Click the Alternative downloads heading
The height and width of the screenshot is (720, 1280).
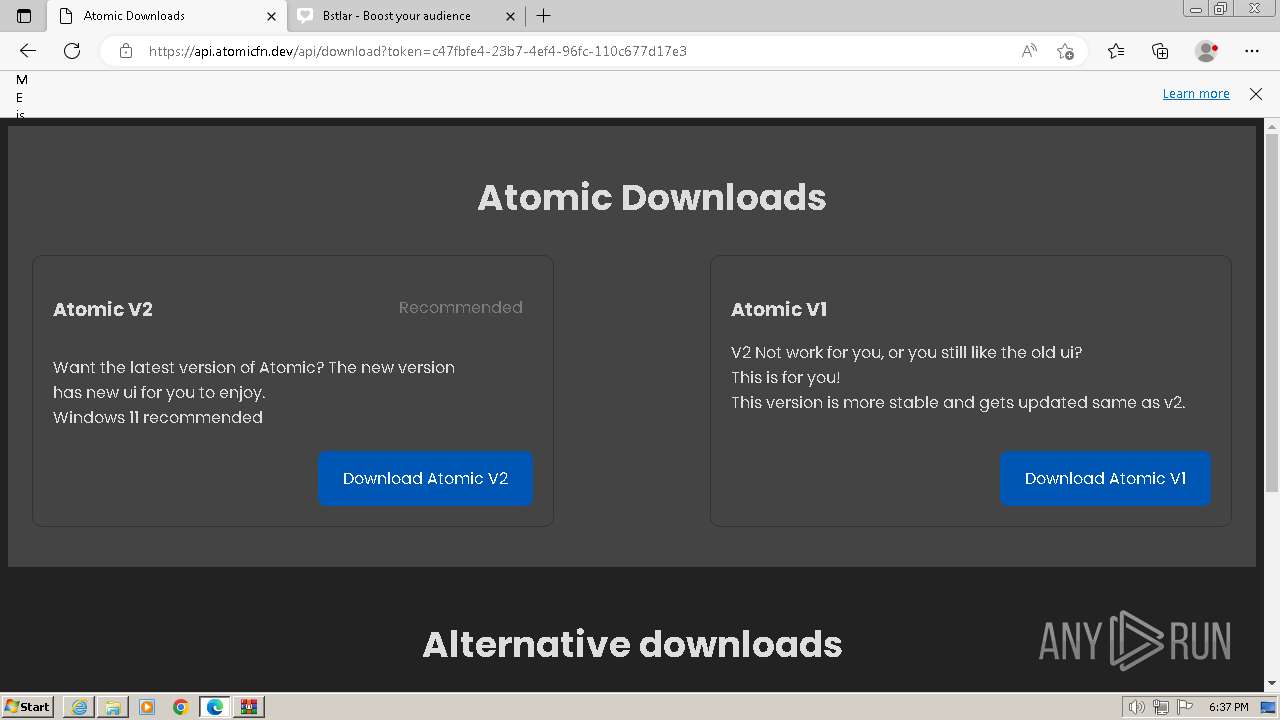[x=632, y=644]
